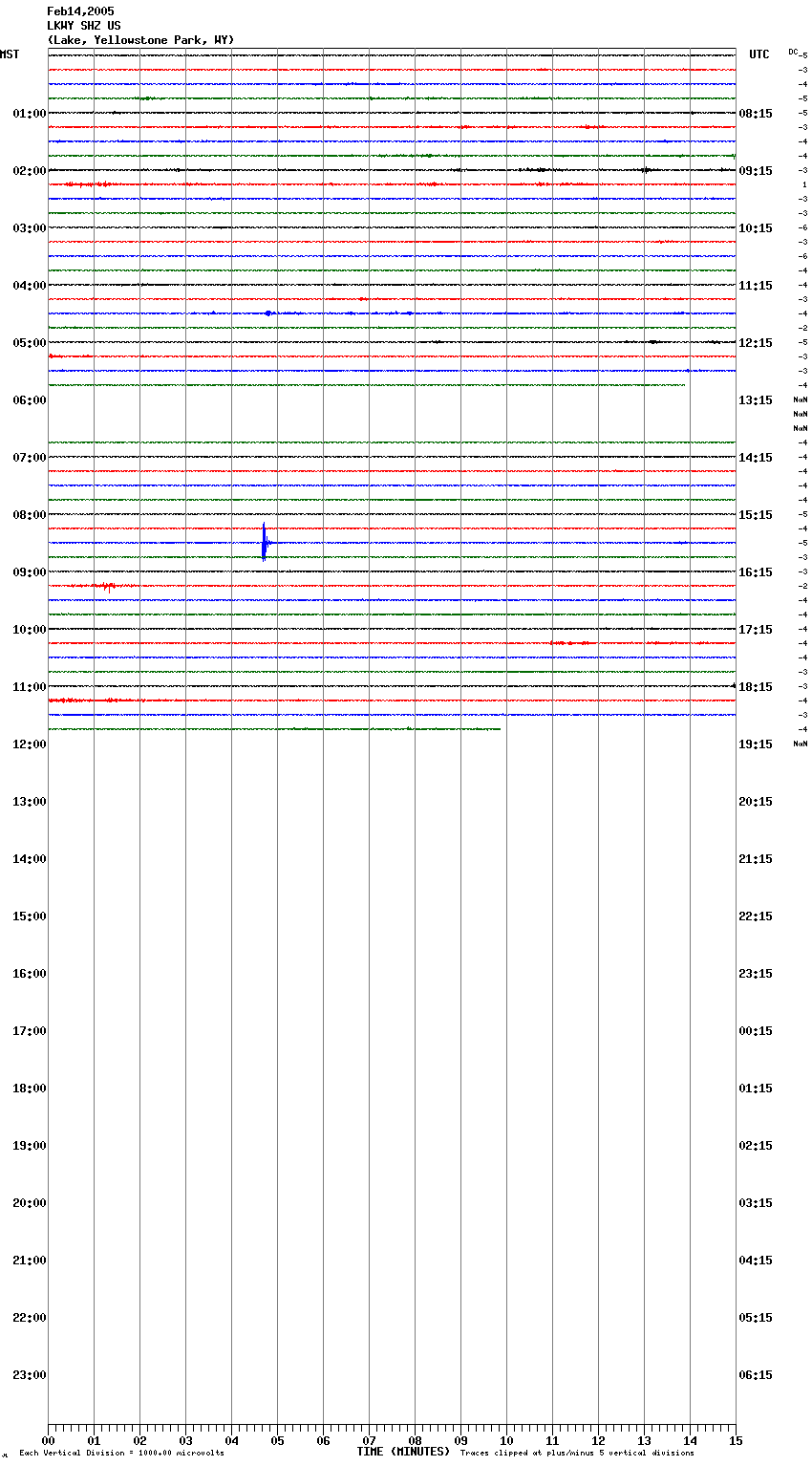The width and height of the screenshot is (812, 1466).
Task: Select the 00:15 UTC time label
Action: (756, 1031)
